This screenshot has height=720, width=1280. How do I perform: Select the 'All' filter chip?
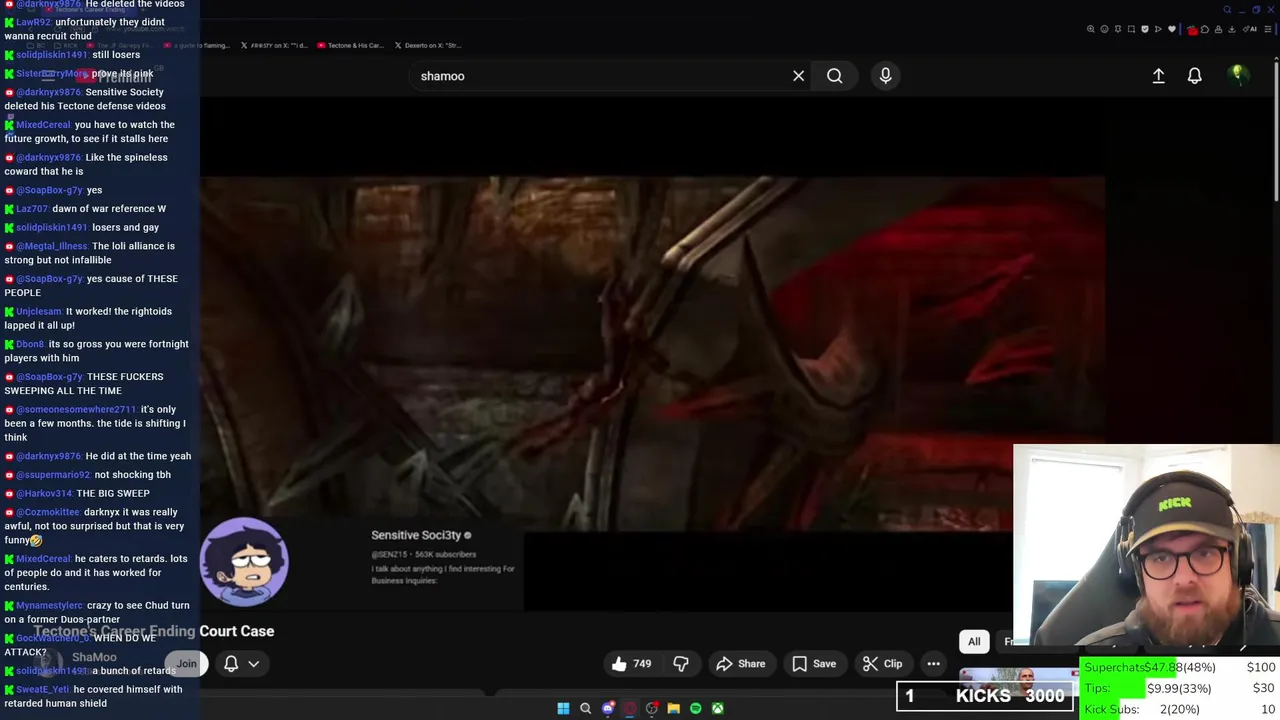(x=974, y=641)
